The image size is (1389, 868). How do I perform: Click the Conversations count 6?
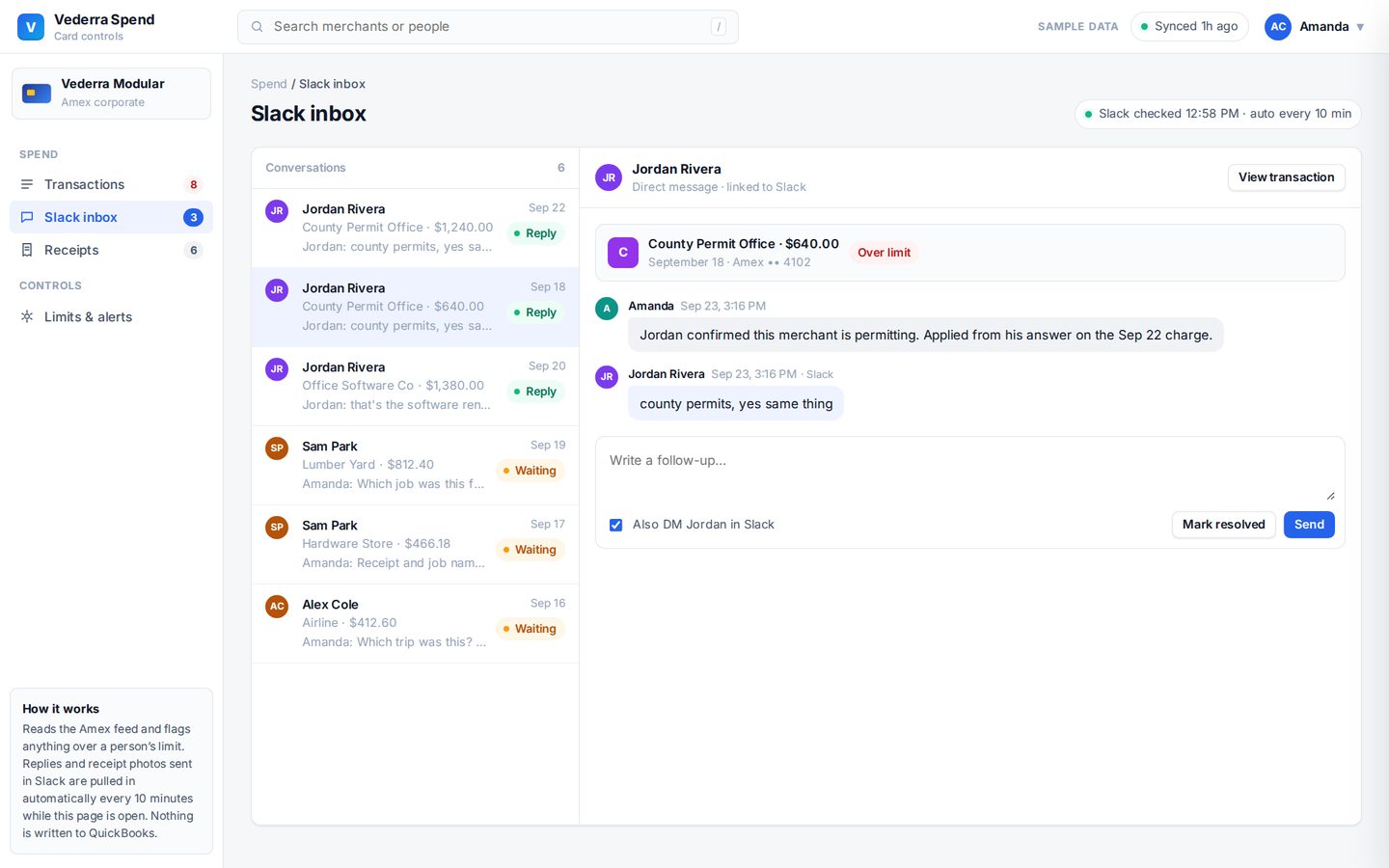[x=560, y=168]
